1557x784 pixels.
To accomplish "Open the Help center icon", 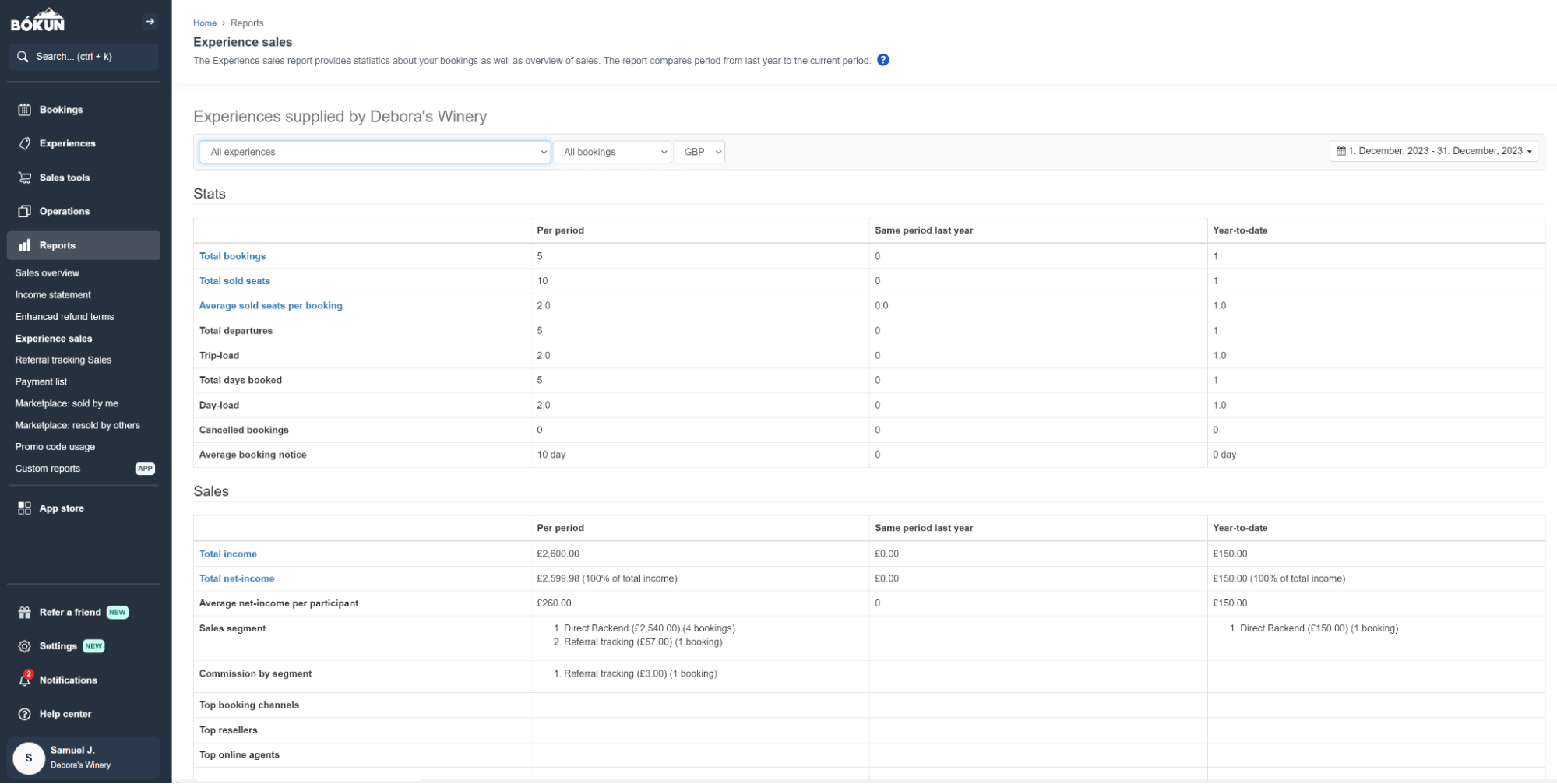I will (x=25, y=713).
